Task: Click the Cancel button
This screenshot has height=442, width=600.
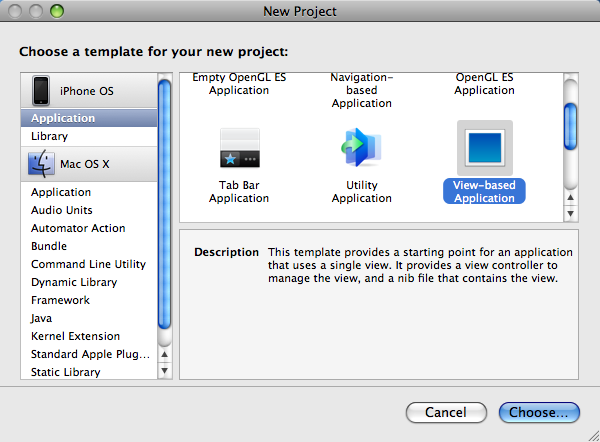Action: tap(445, 412)
